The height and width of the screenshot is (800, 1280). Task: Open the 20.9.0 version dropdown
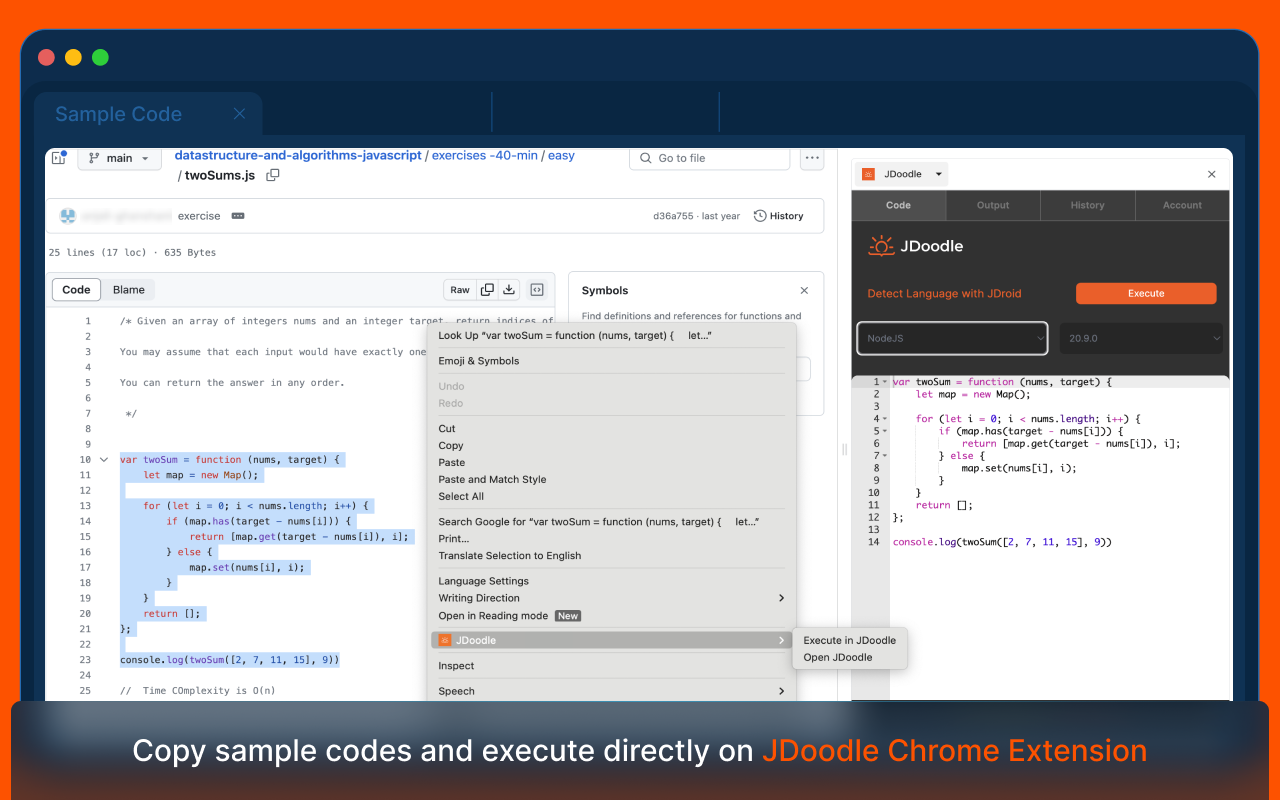pos(1142,338)
